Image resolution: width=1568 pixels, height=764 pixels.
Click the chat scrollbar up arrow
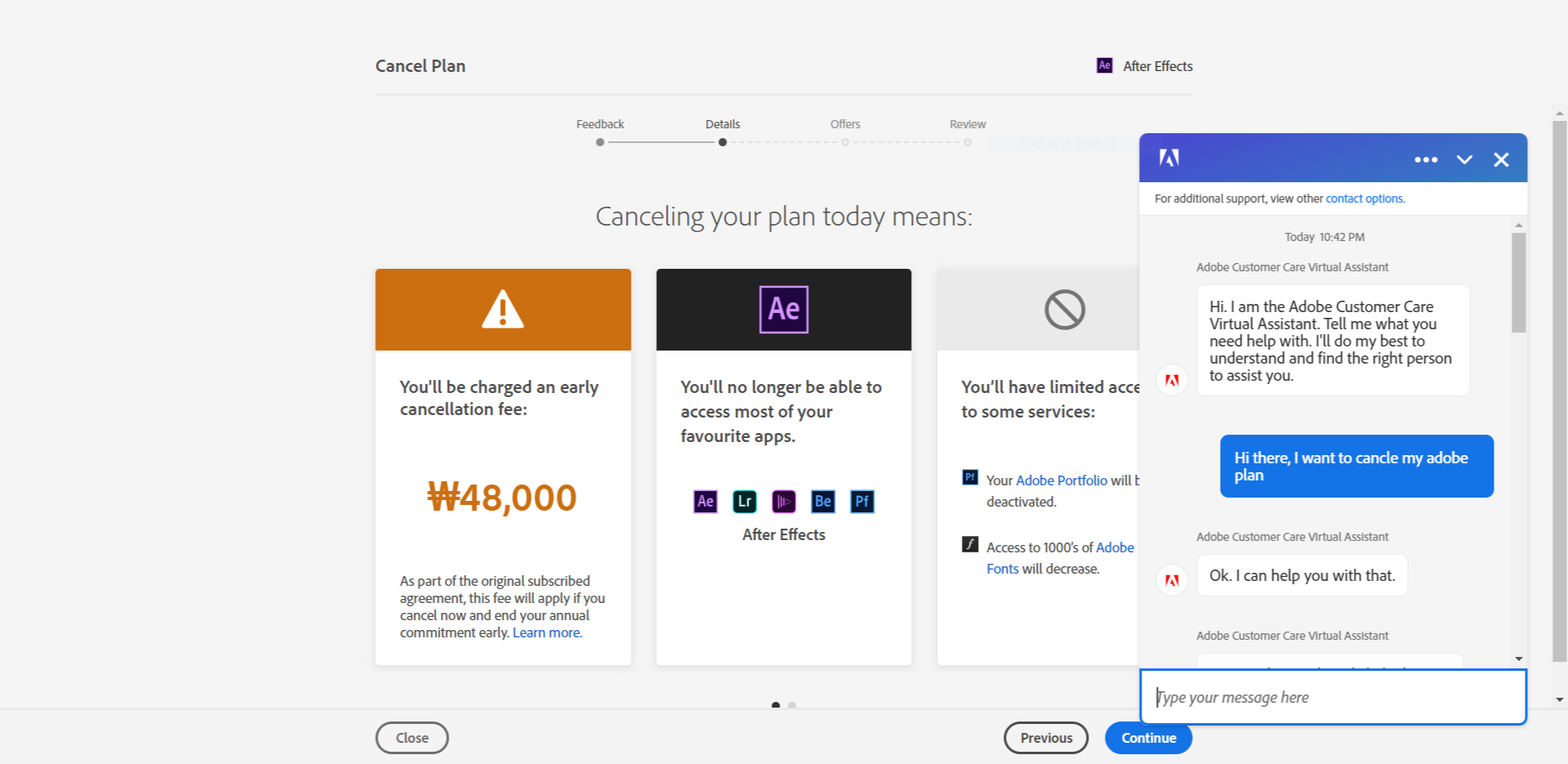pyautogui.click(x=1518, y=225)
